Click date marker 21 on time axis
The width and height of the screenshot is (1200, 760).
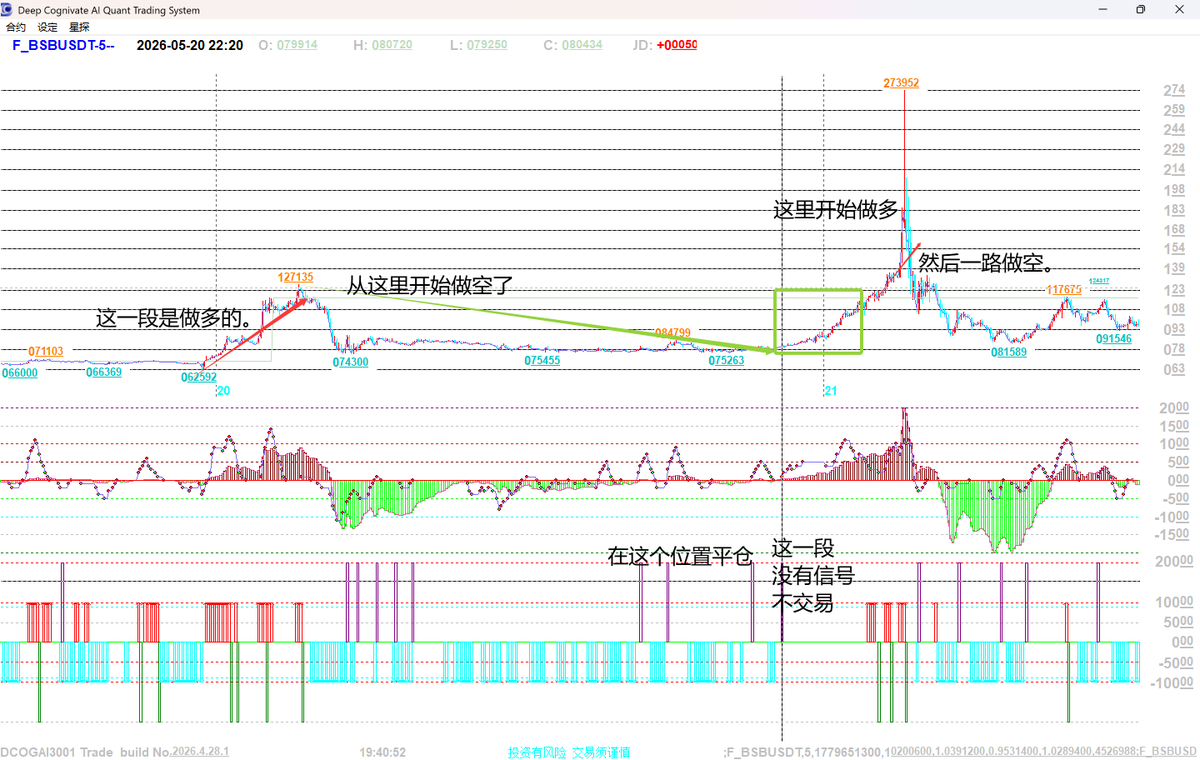[x=829, y=391]
